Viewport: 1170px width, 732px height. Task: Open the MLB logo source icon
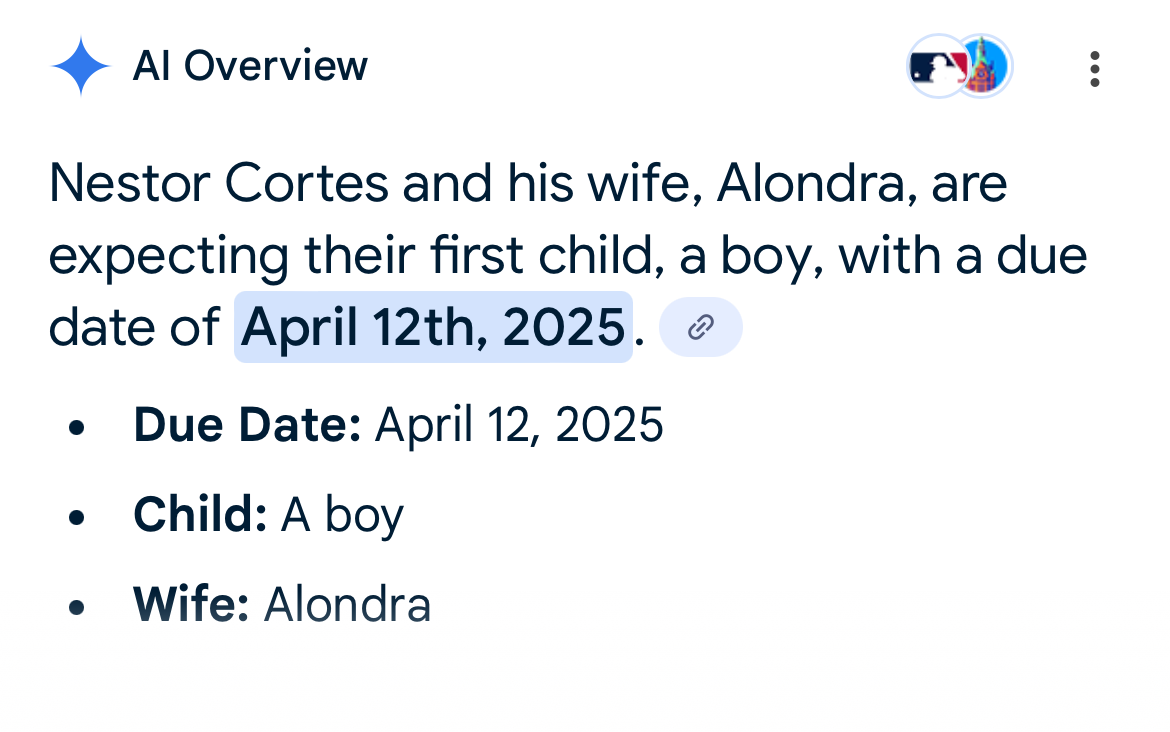936,67
